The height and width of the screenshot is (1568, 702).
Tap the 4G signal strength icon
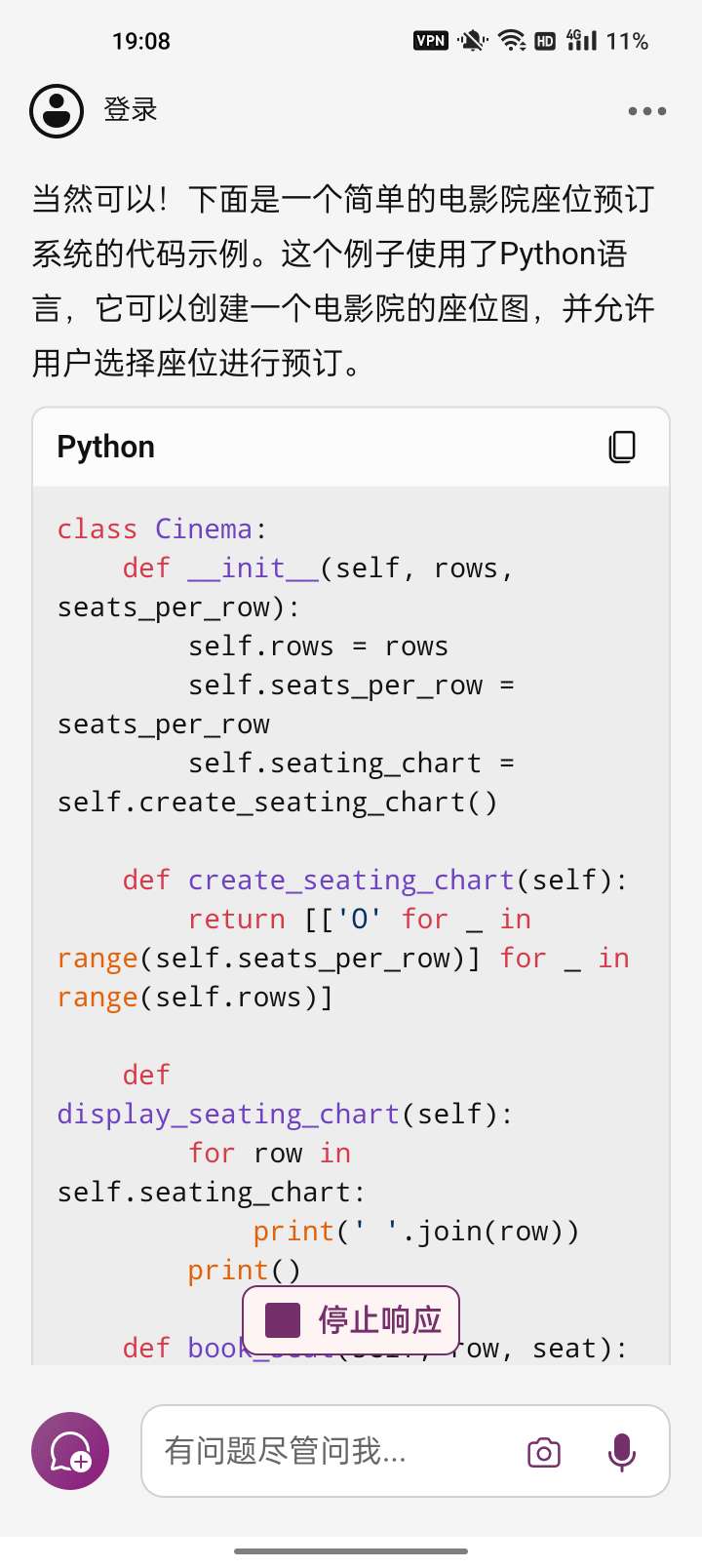pos(581,40)
